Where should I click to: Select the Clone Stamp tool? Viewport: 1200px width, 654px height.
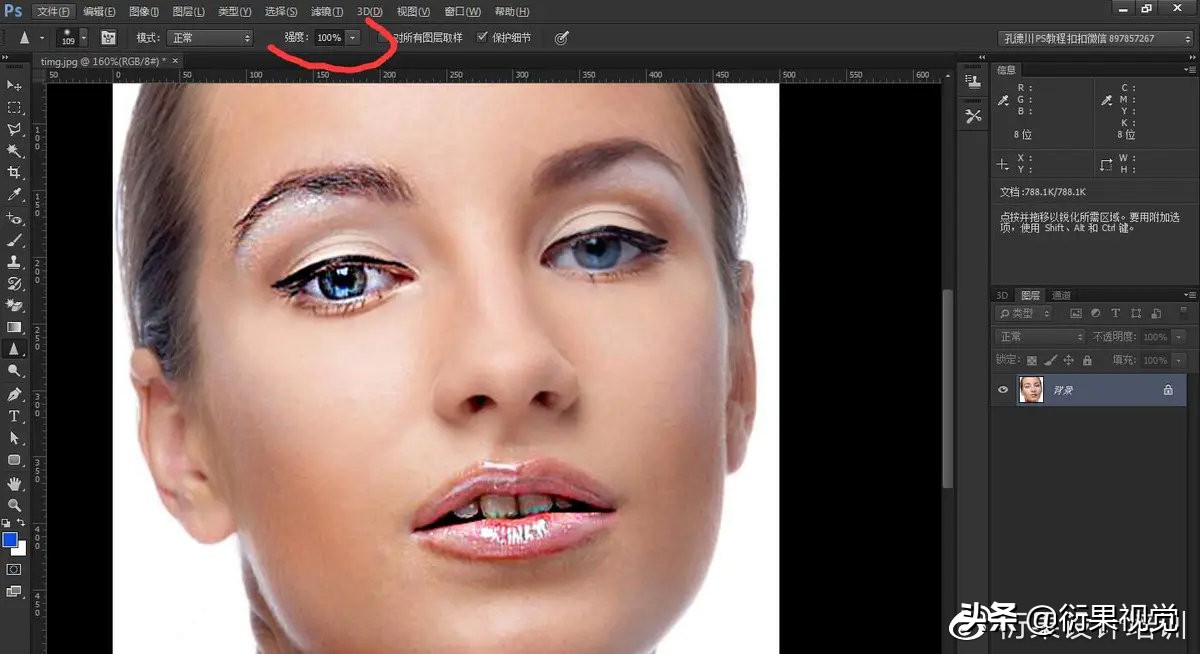click(x=14, y=262)
